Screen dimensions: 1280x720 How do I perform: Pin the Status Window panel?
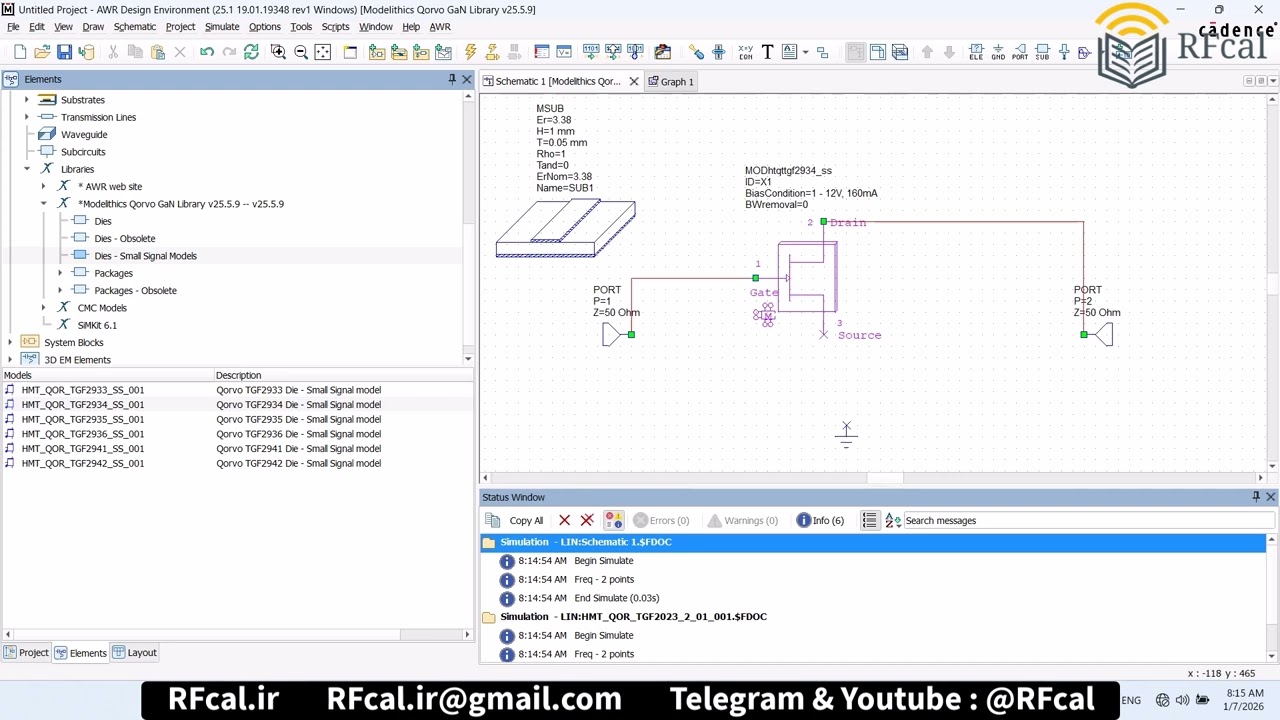1256,497
